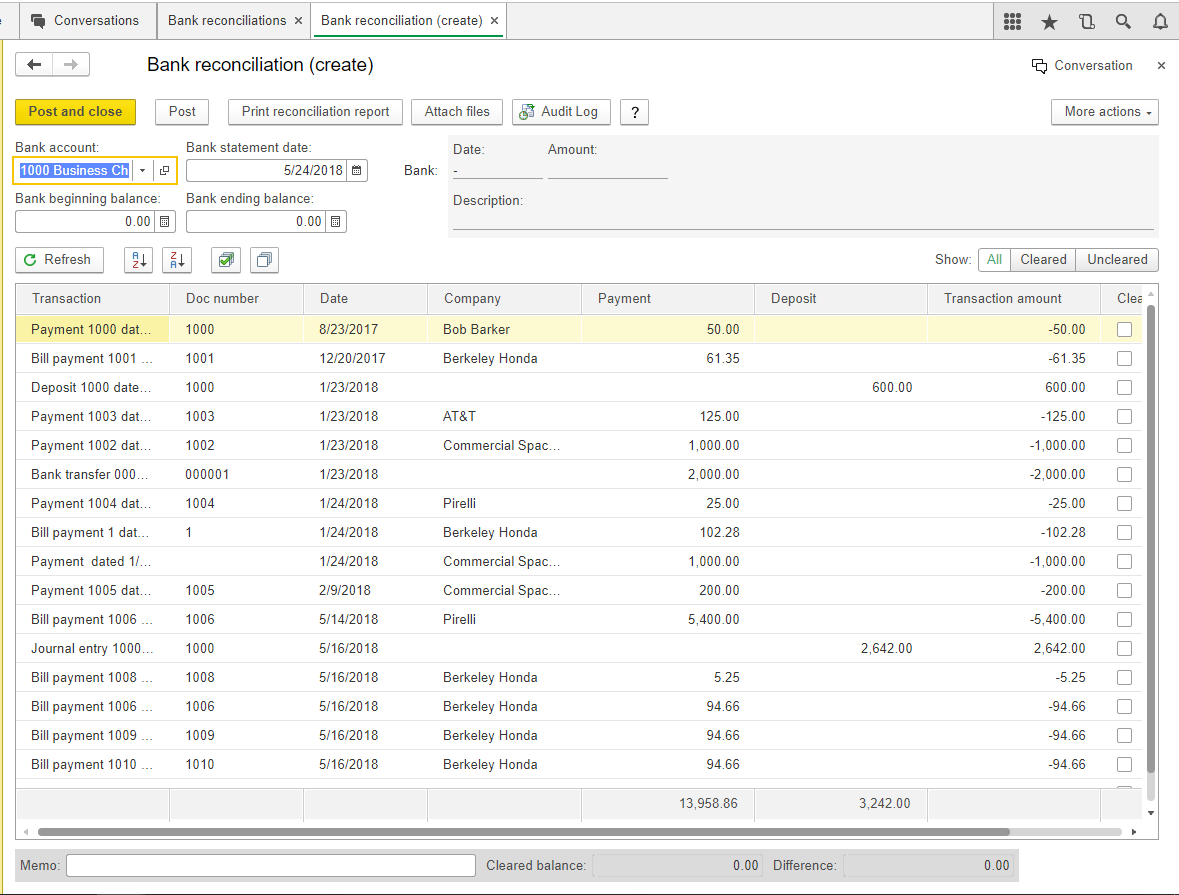Mark Journal entry 1000 as cleared
This screenshot has height=895, width=1179.
(x=1125, y=648)
